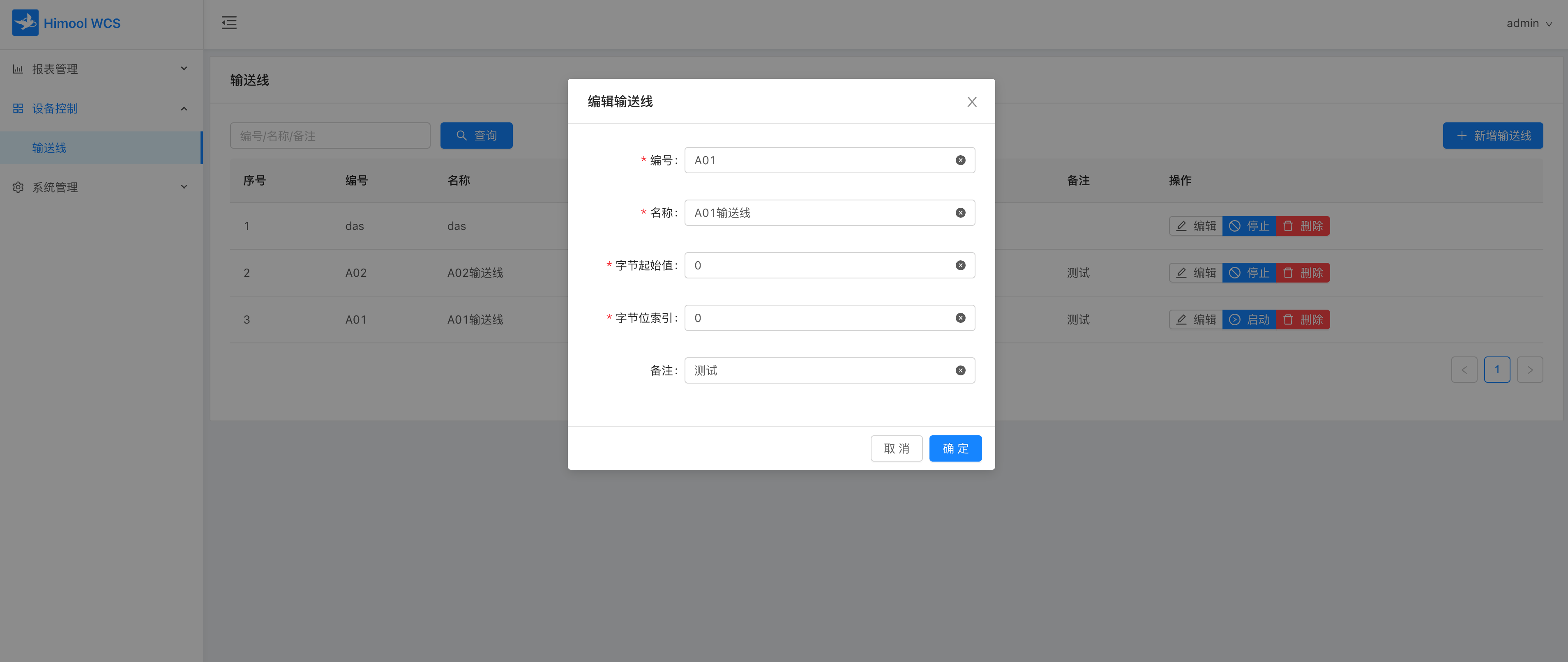Viewport: 1568px width, 662px height.
Task: Clear the 名称 field using clear icon
Action: click(x=961, y=213)
